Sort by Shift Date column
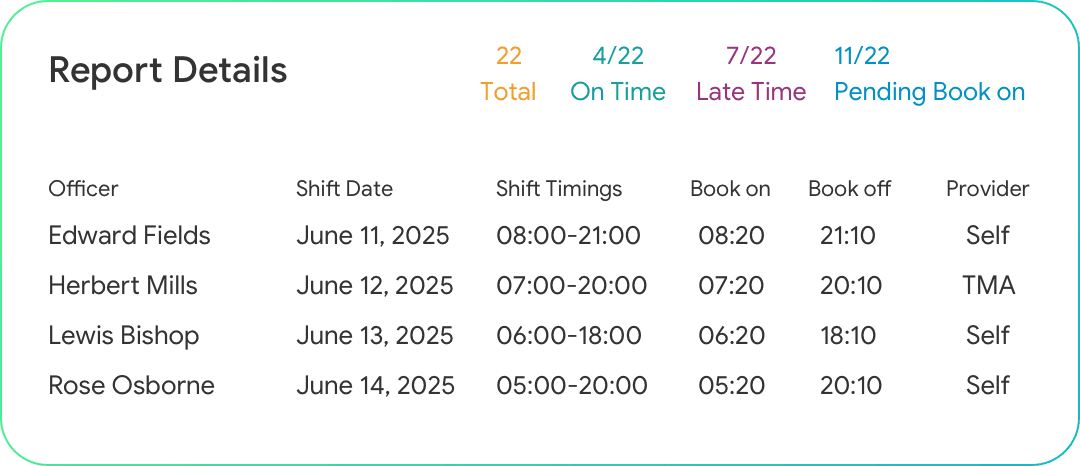The width and height of the screenshot is (1080, 466). 344,189
